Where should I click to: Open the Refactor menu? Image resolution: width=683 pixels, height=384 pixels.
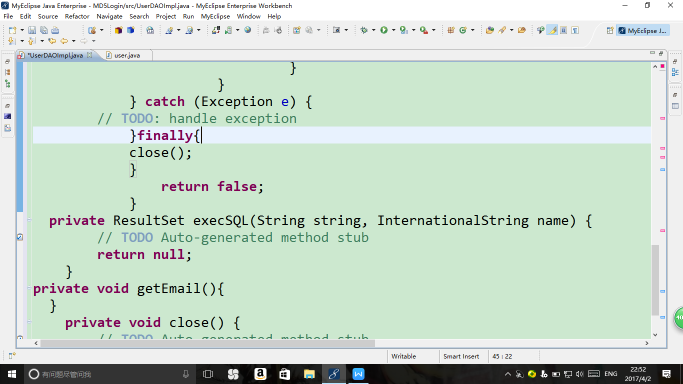(x=77, y=17)
